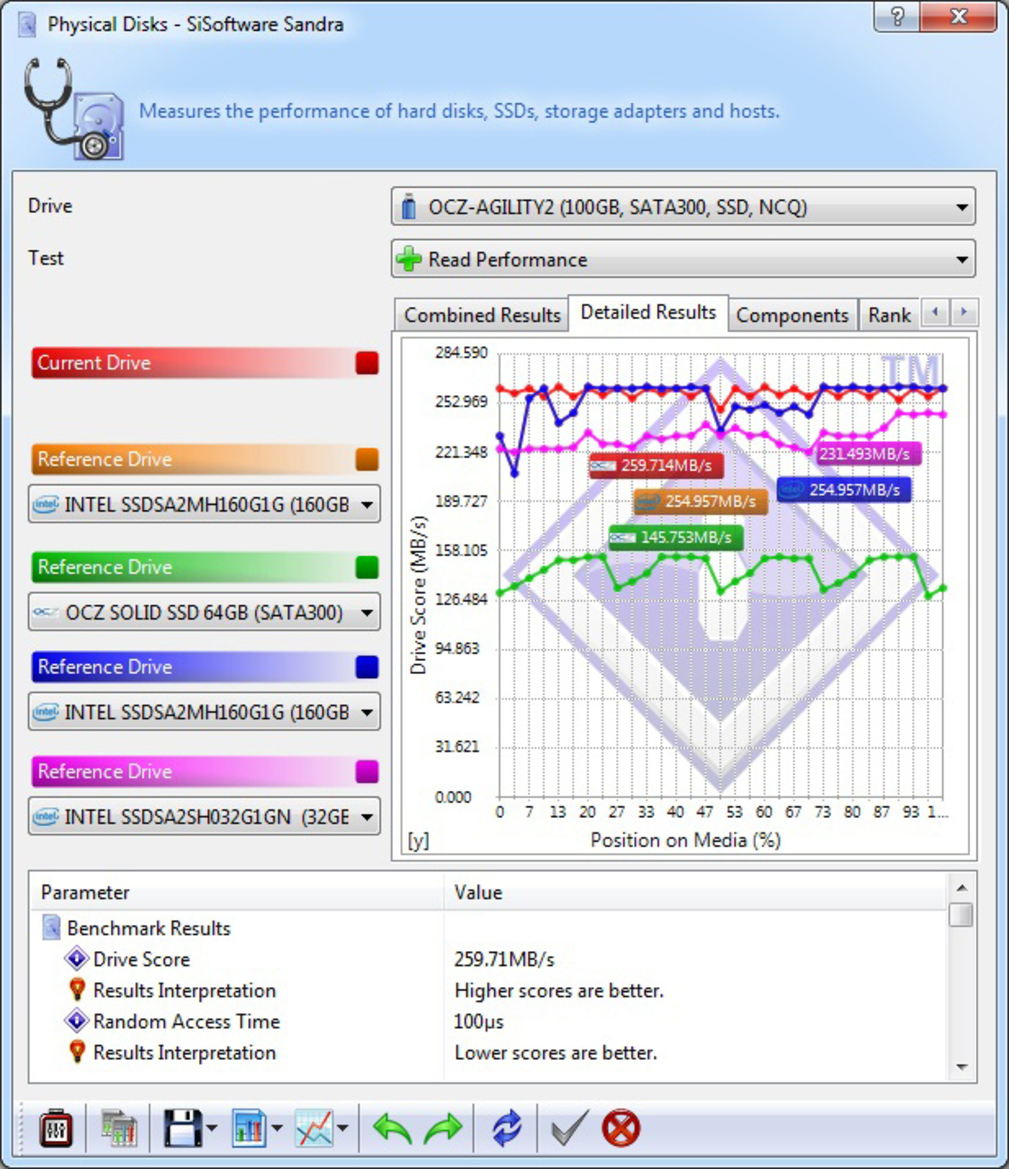The height and width of the screenshot is (1169, 1009).
Task: Click the red cancel circle icon
Action: (620, 1128)
